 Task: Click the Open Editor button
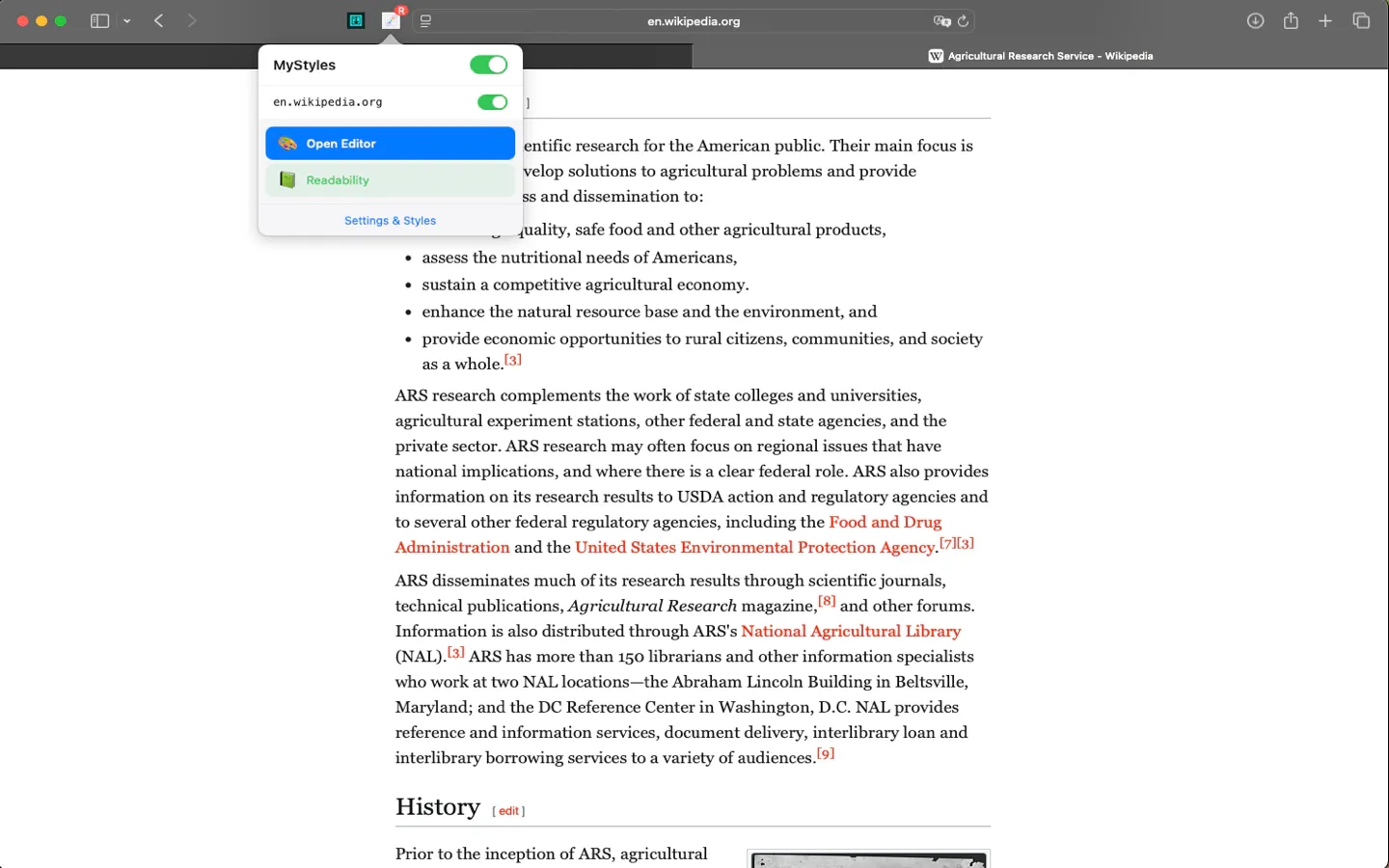tap(390, 144)
